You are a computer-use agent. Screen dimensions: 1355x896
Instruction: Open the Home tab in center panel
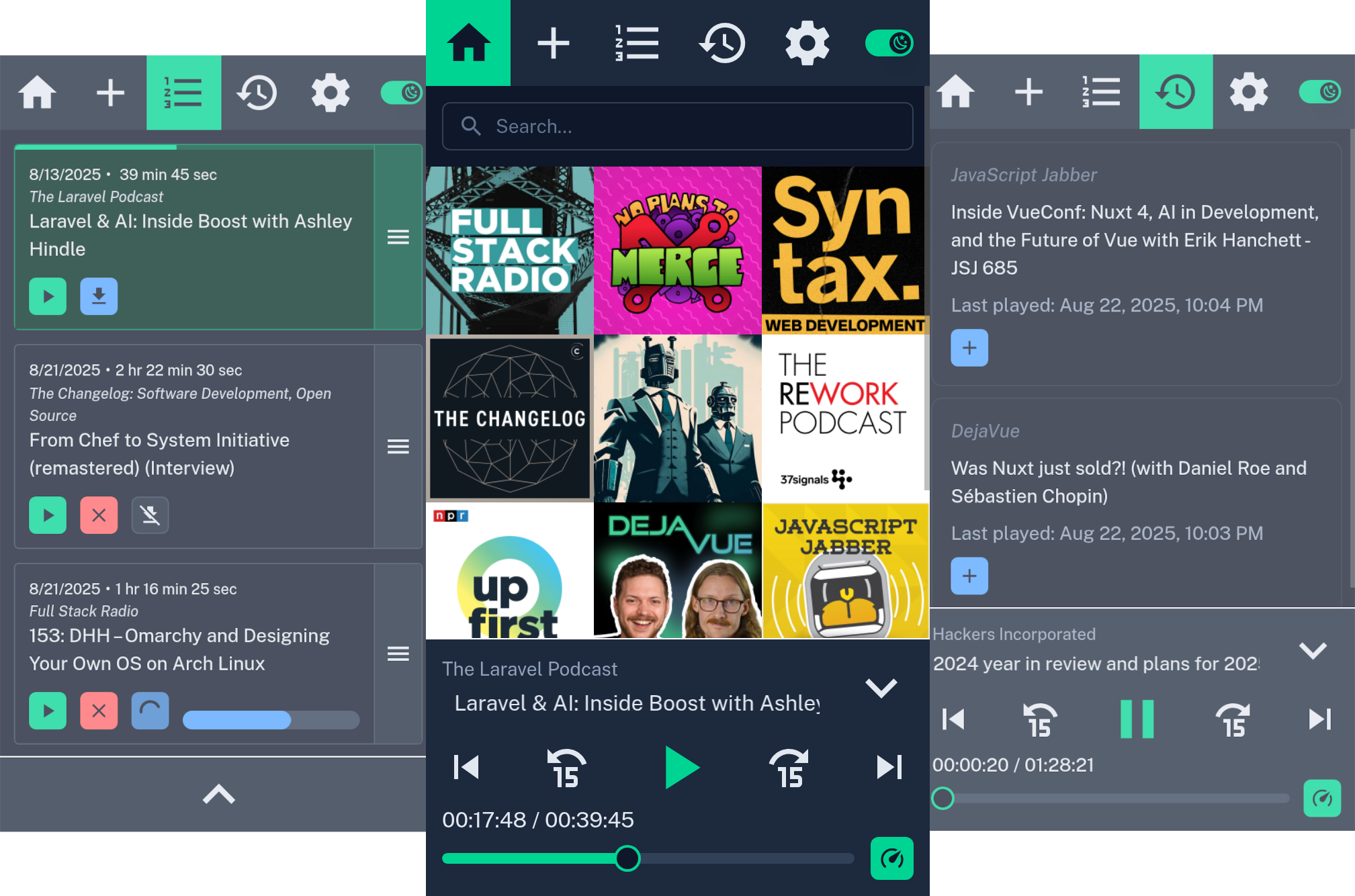pos(468,43)
